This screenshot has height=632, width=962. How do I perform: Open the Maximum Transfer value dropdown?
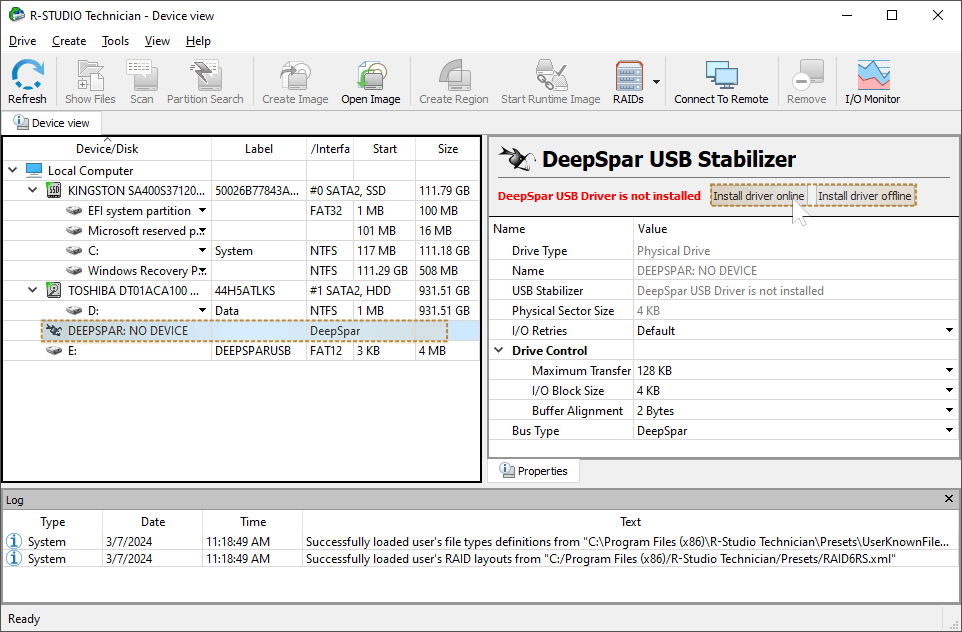click(x=949, y=371)
